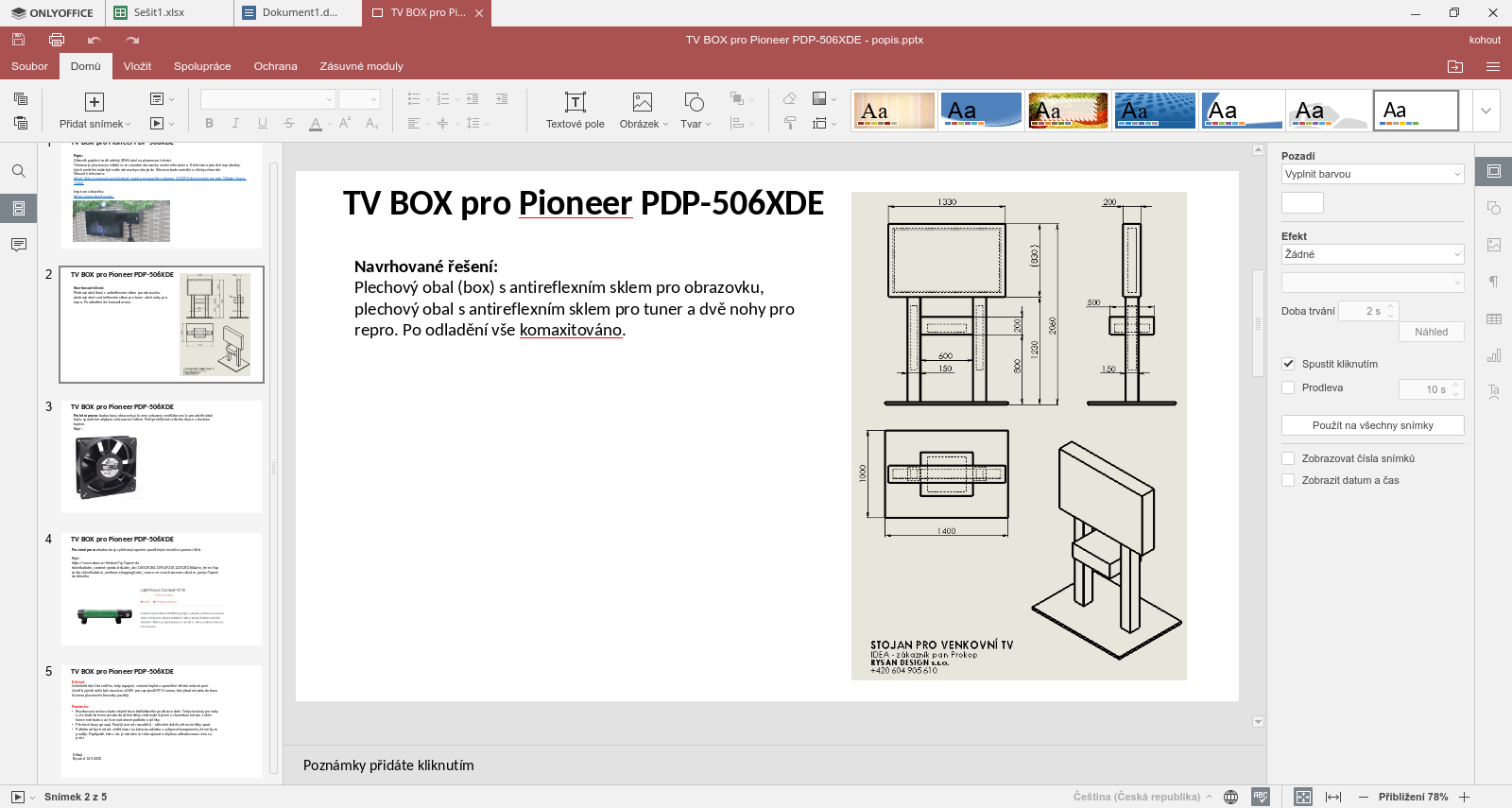Select slide 4 thumbnail
This screenshot has height=808, width=1512.
[161, 589]
